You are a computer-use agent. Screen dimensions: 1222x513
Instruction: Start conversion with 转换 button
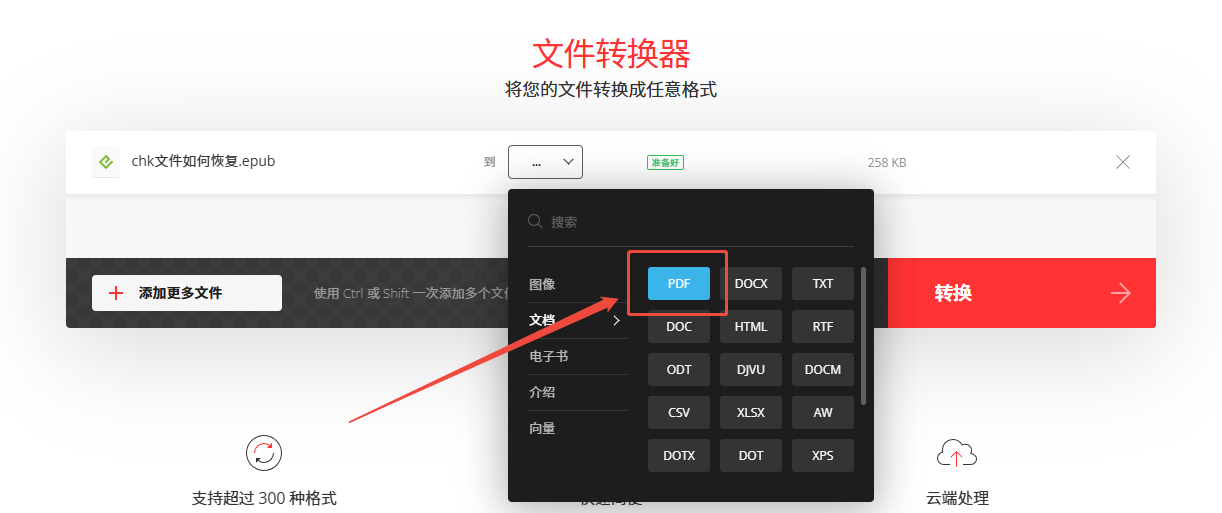point(1022,293)
